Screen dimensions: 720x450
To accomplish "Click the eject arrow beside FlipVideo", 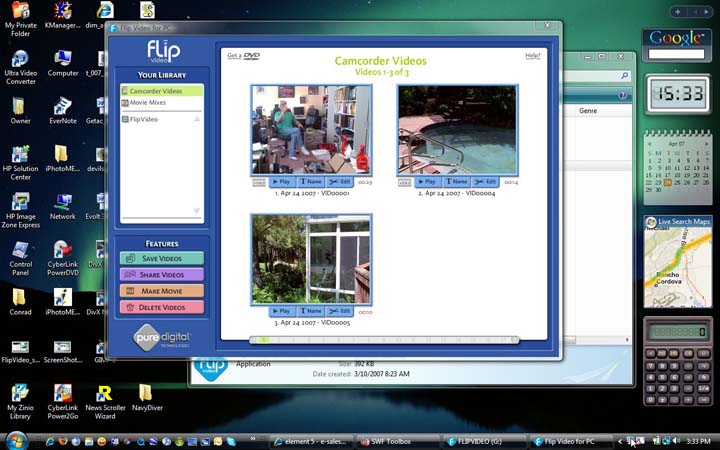I will pos(196,119).
